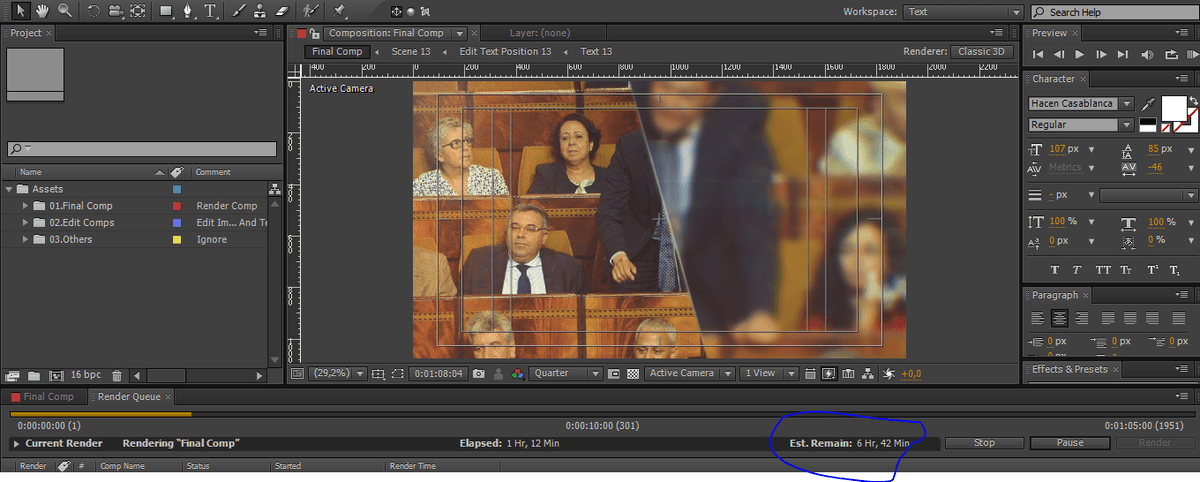The image size is (1200, 482).
Task: Click the Take Snapshot camera icon
Action: click(x=479, y=374)
